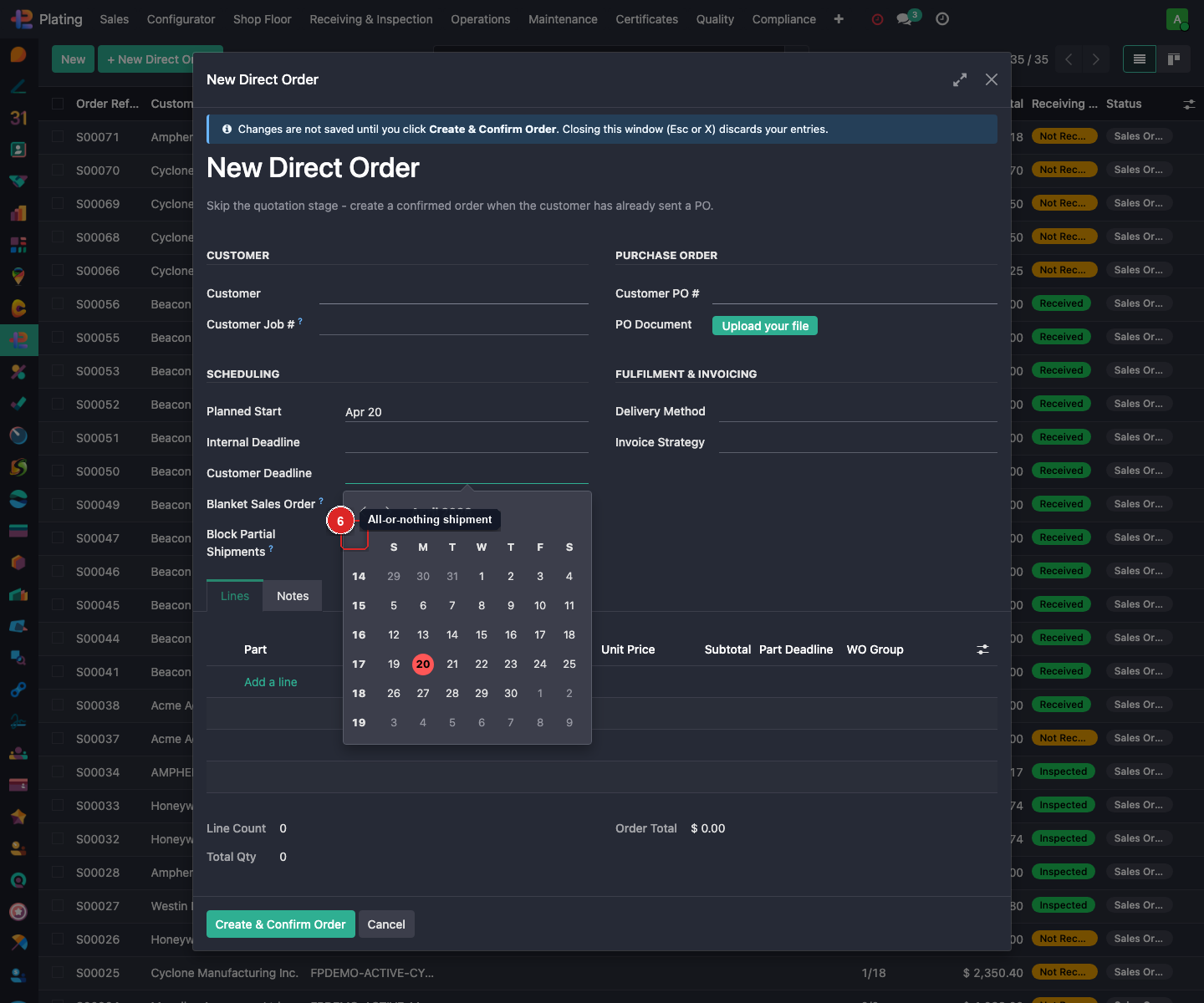Open the messages chat icon with badge
The image size is (1204, 1003).
pos(904,19)
